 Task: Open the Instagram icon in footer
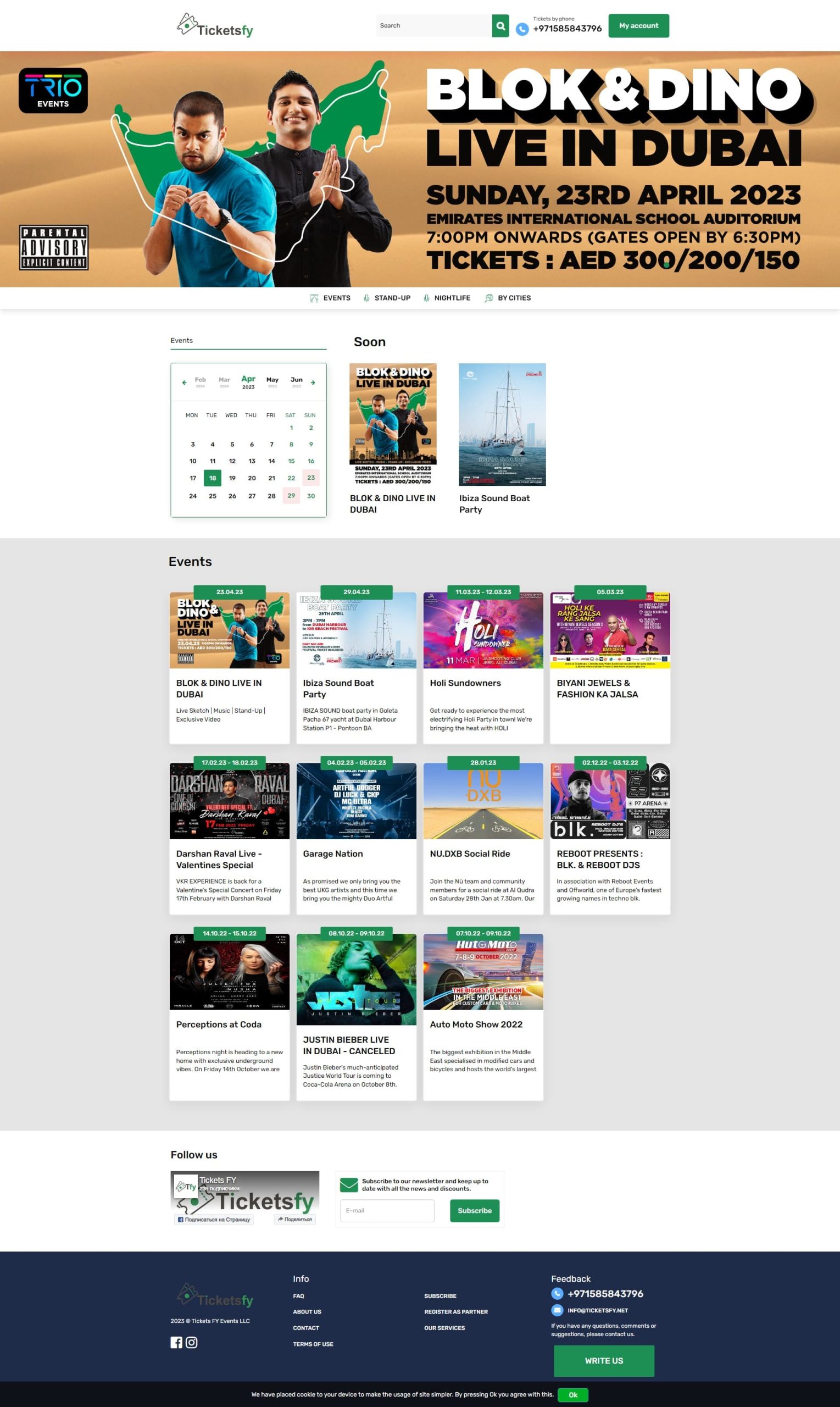[192, 1343]
